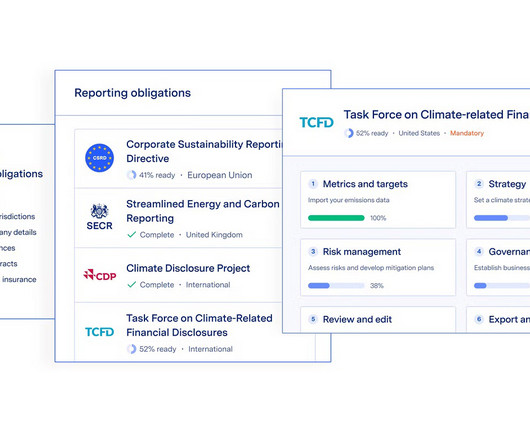The height and width of the screenshot is (442, 530).
Task: Click the 'insurance' item in left panel
Action: click(19, 279)
